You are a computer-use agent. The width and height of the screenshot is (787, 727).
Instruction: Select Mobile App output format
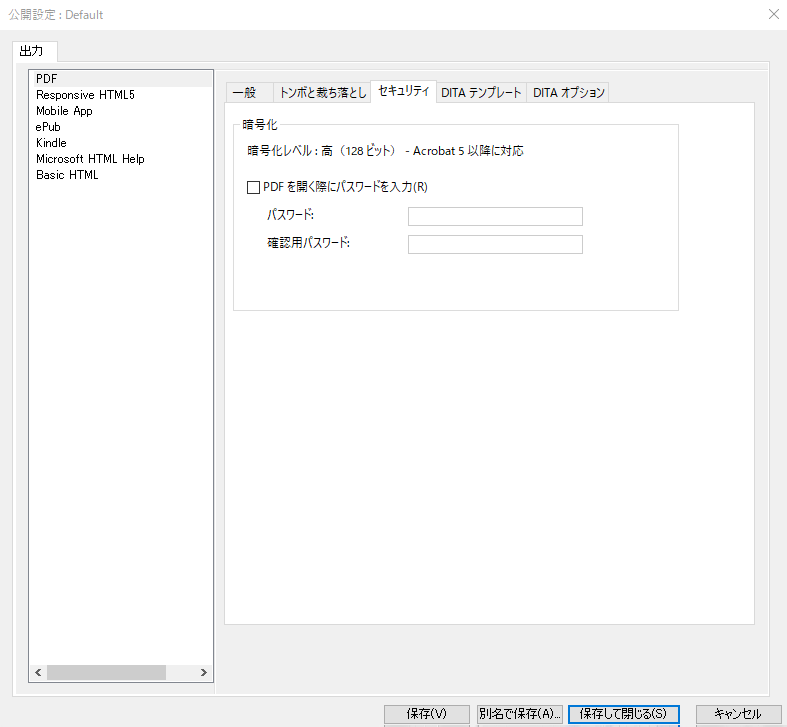64,111
